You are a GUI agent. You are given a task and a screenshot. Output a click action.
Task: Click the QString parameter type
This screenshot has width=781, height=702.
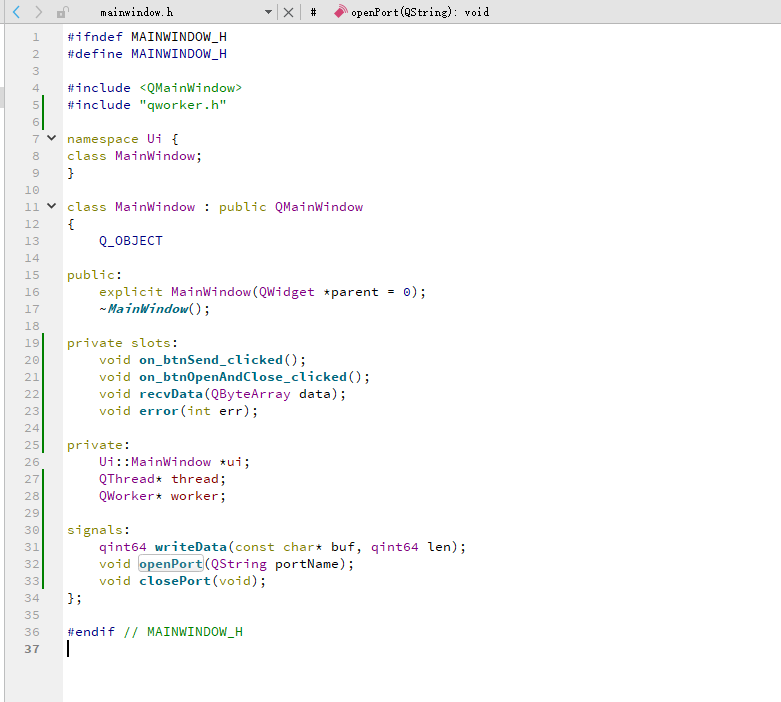pos(239,564)
